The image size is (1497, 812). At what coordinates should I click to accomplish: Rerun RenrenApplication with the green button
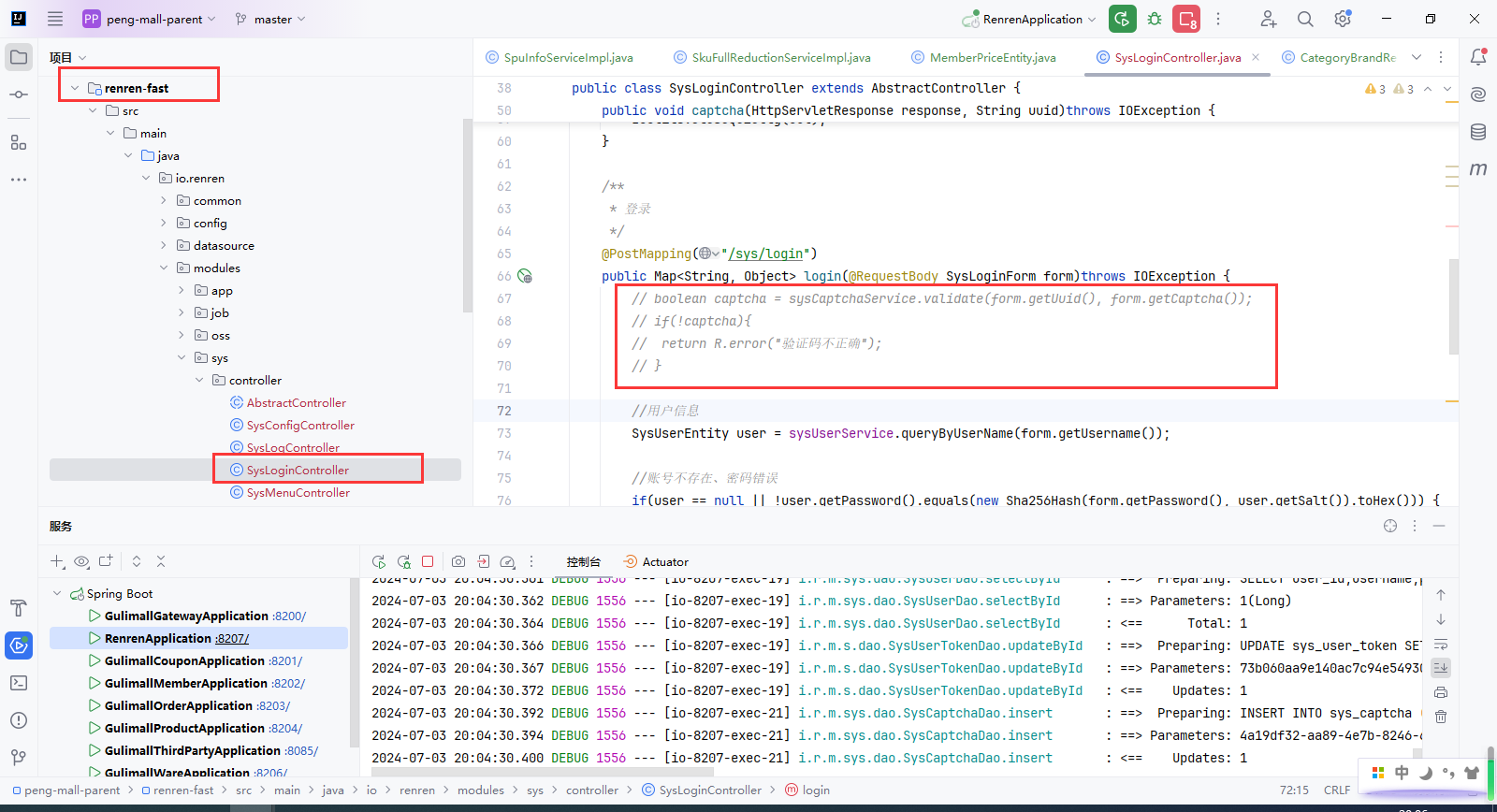[1122, 19]
